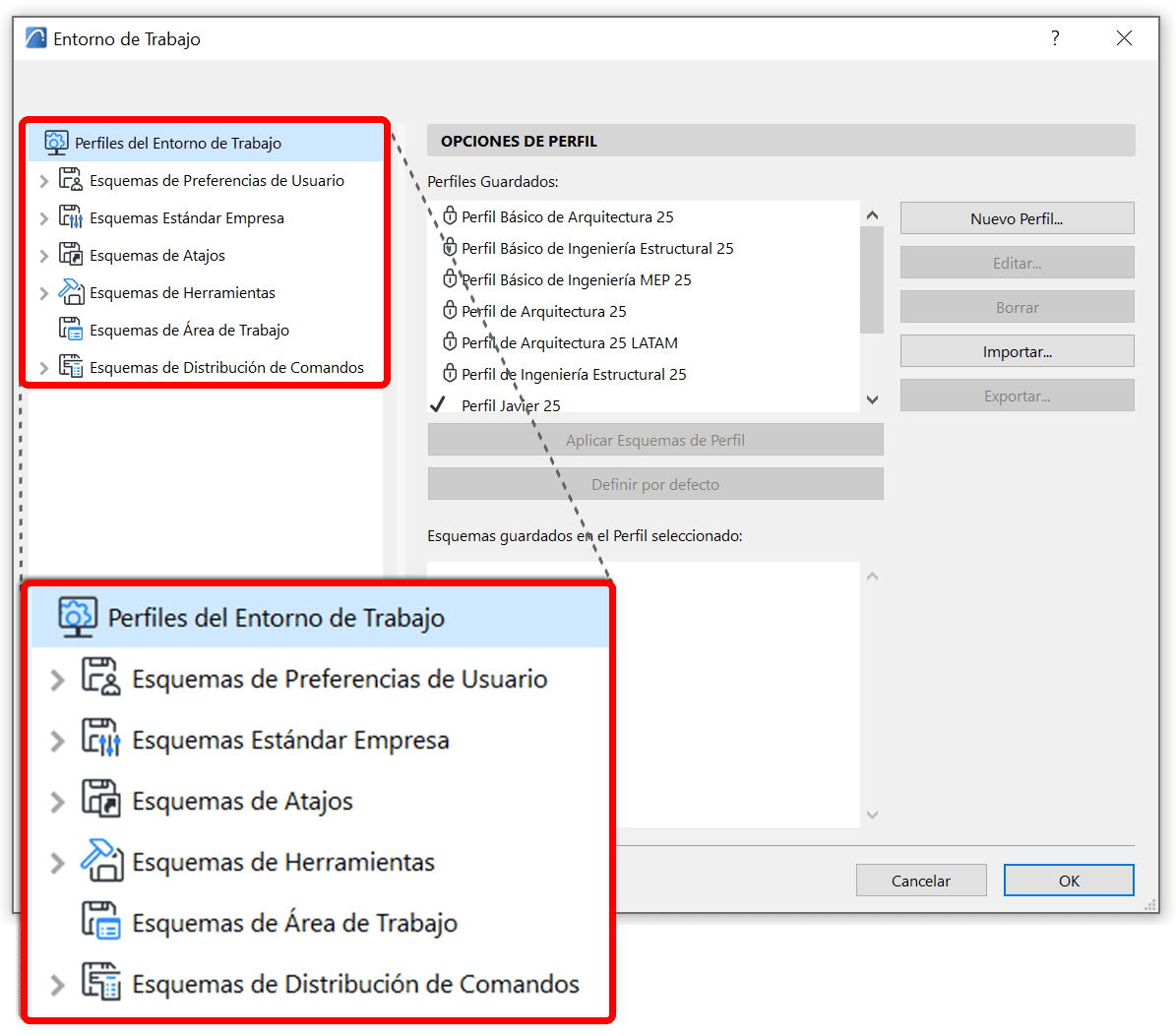Click the Nuevo Perfil... button
The image size is (1176, 1036).
(x=1017, y=218)
